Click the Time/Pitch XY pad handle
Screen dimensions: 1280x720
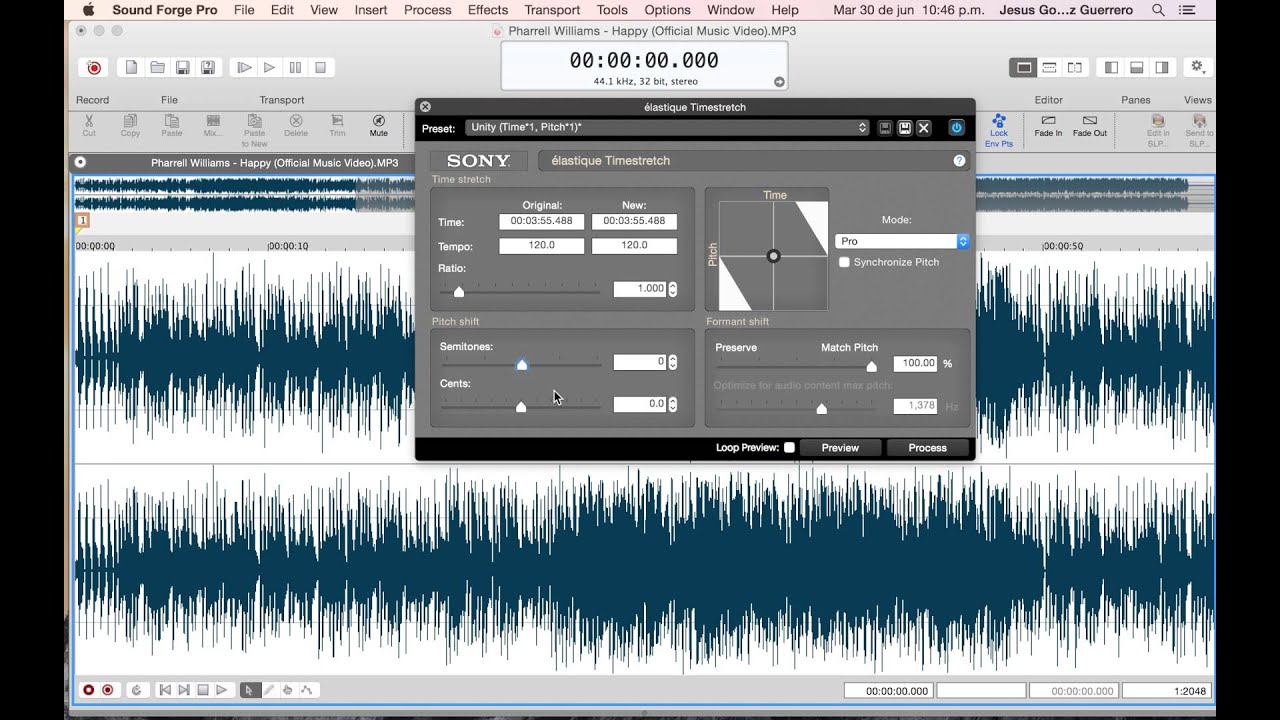point(773,256)
